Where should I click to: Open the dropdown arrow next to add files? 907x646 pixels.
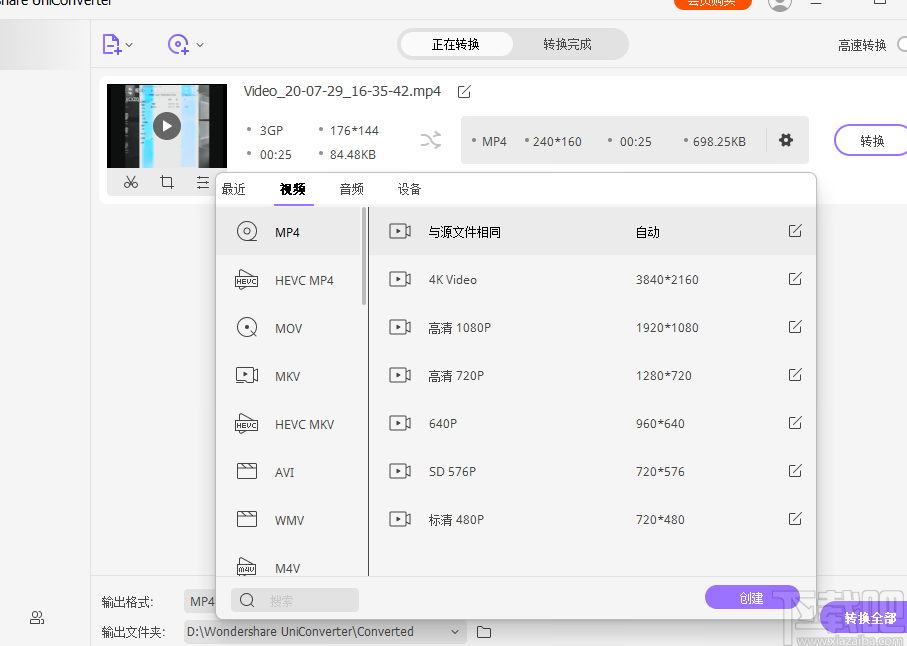pyautogui.click(x=129, y=44)
